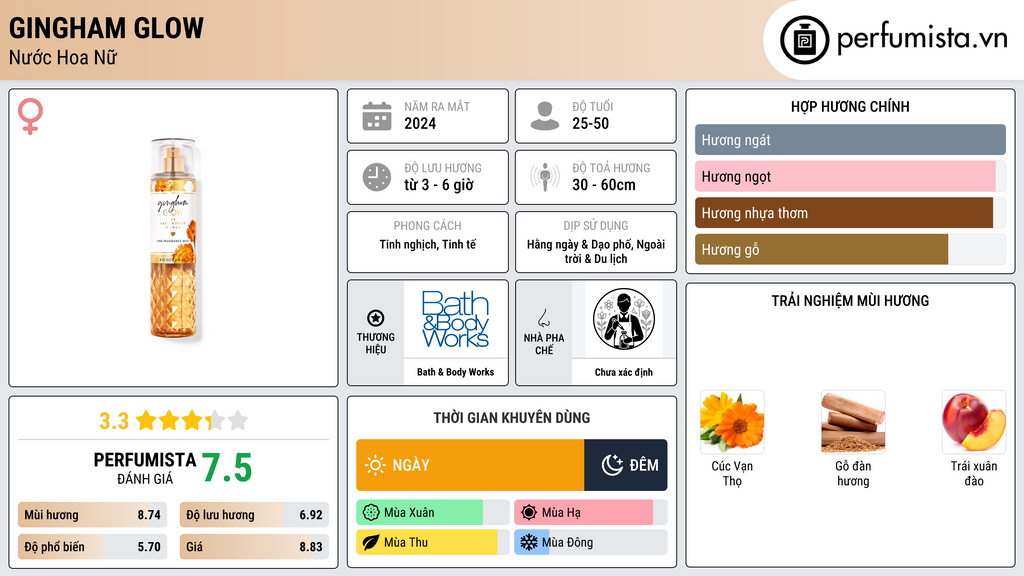The image size is (1024, 576).
Task: Click the star badge icon above Thương hiệu
Action: tap(376, 318)
